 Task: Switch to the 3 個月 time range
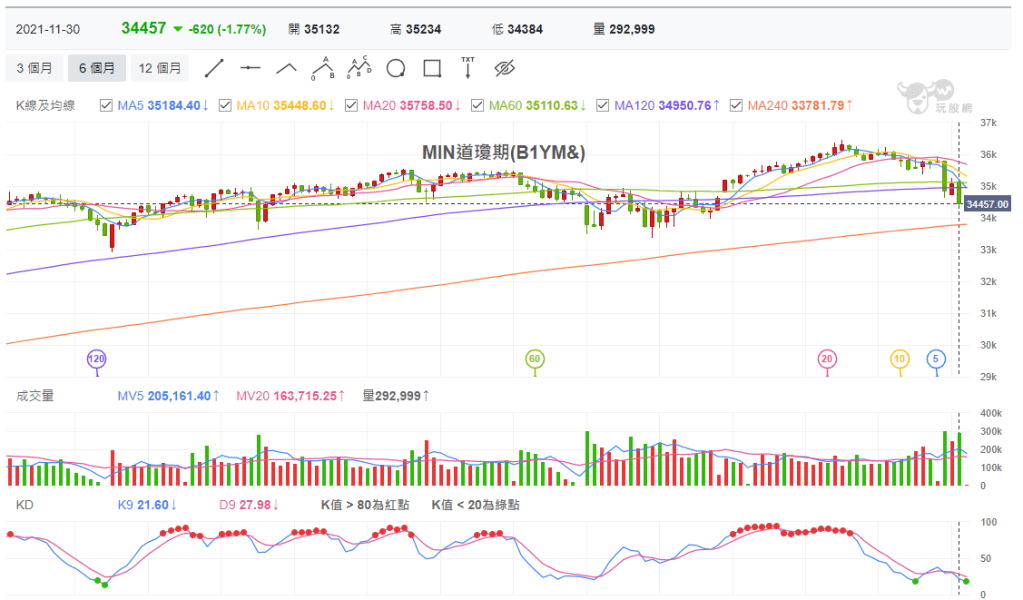[x=34, y=69]
